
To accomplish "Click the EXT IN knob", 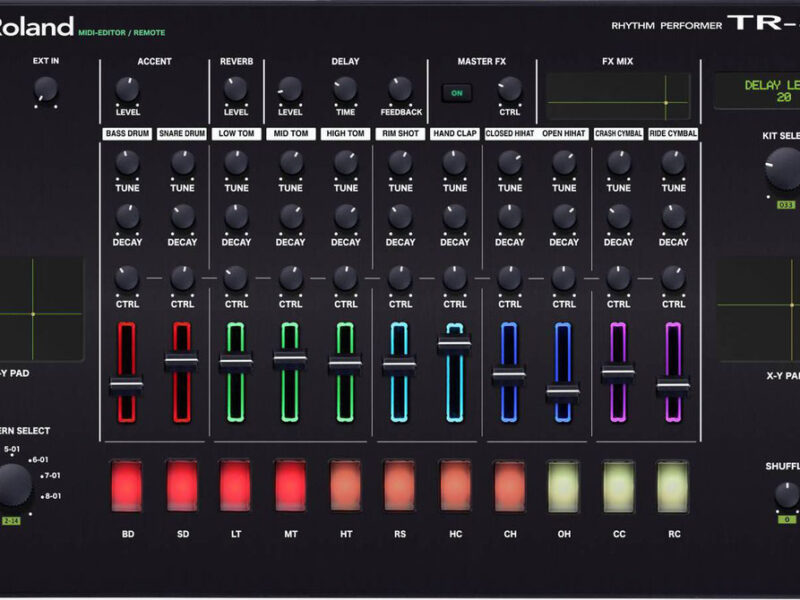I will tap(45, 90).
